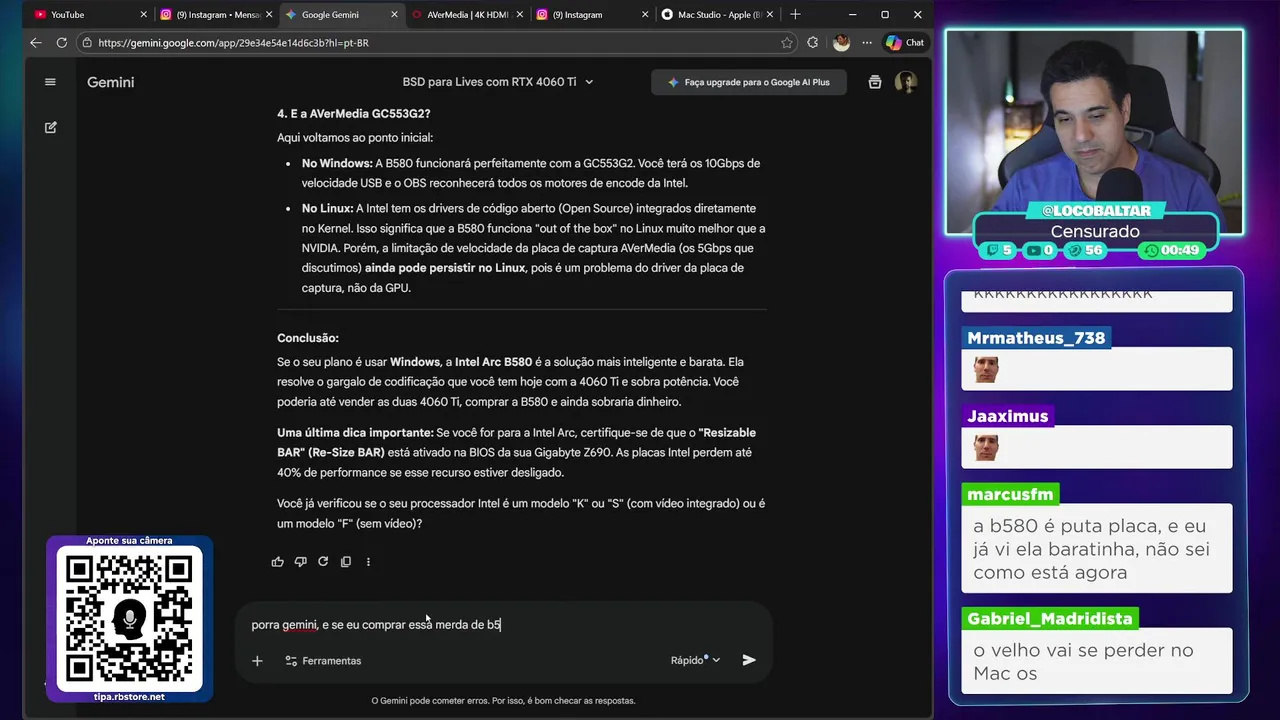Close the Mac Studio tab
The image size is (1280, 720).
(x=771, y=15)
